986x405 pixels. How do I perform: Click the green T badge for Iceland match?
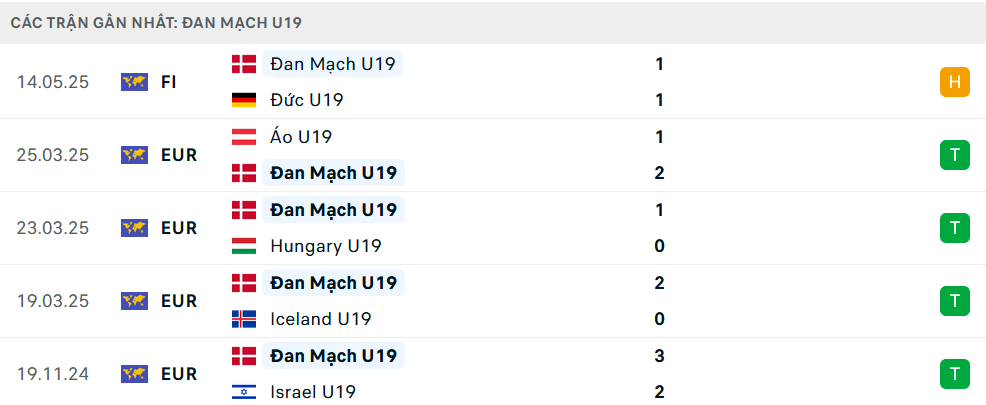[955, 301]
